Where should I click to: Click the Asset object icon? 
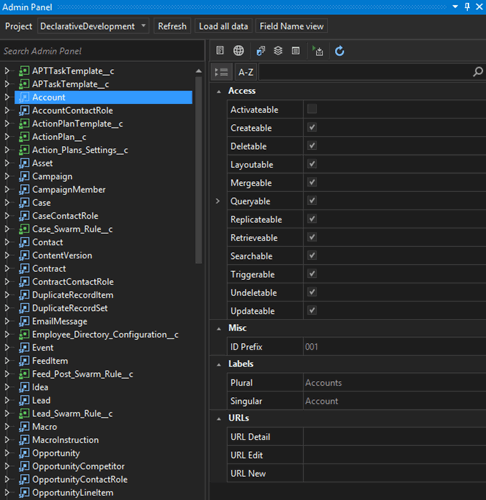(x=24, y=163)
